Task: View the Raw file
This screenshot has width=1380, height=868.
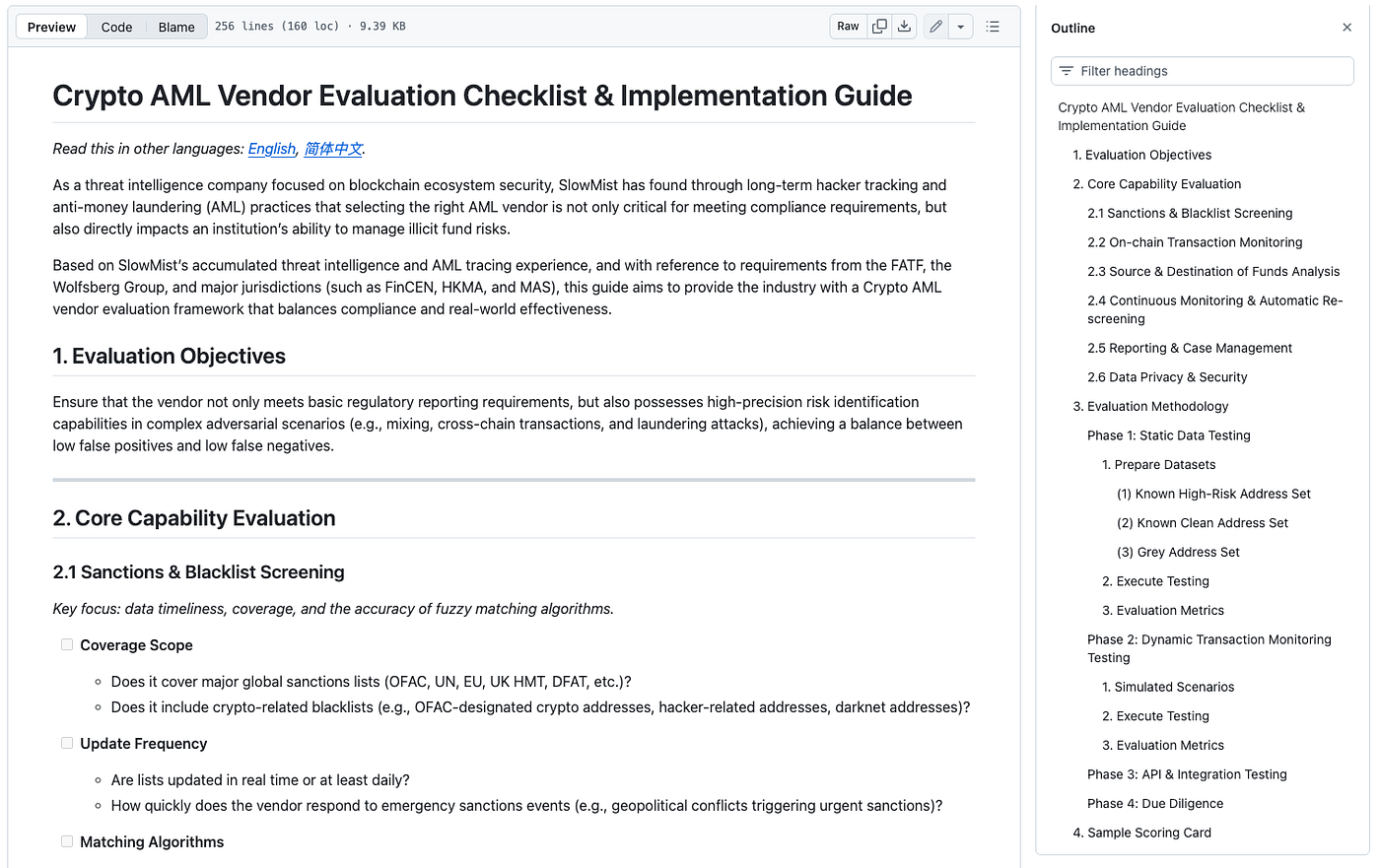Action: (x=848, y=27)
